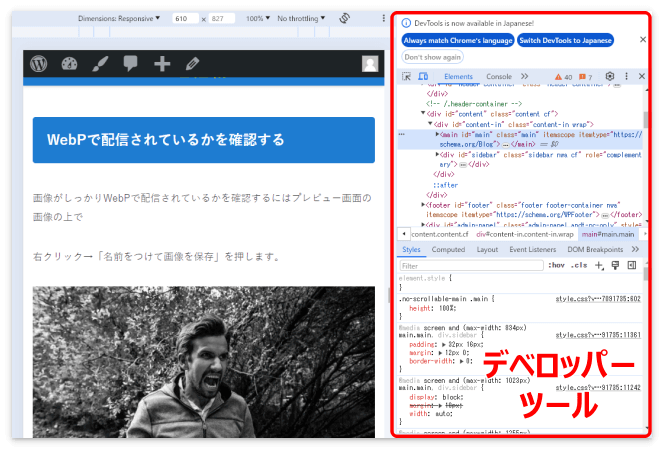Open DevTools settings gear

[x=610, y=76]
